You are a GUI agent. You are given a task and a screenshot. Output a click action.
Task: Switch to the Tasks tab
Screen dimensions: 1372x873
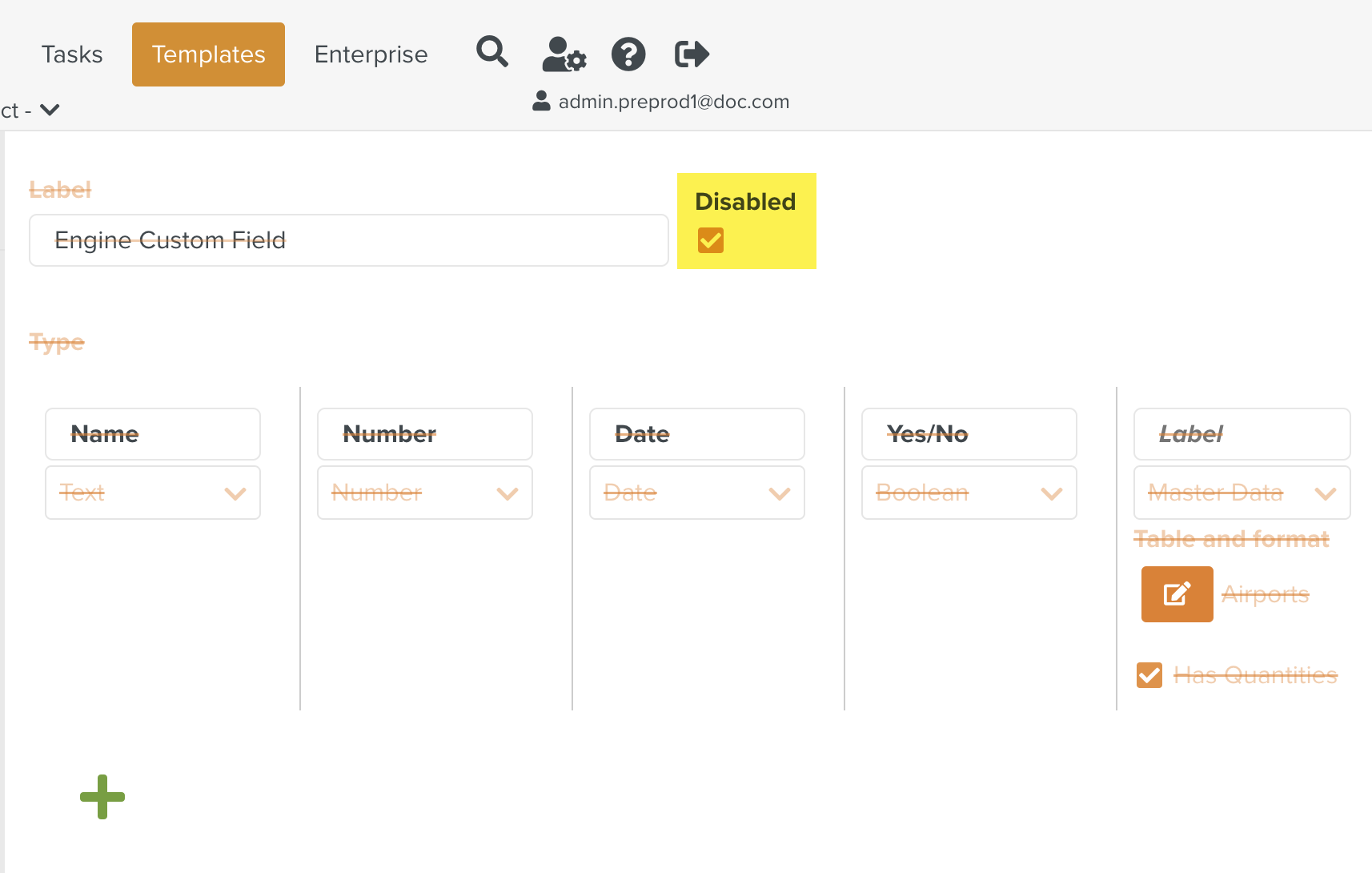[x=72, y=54]
